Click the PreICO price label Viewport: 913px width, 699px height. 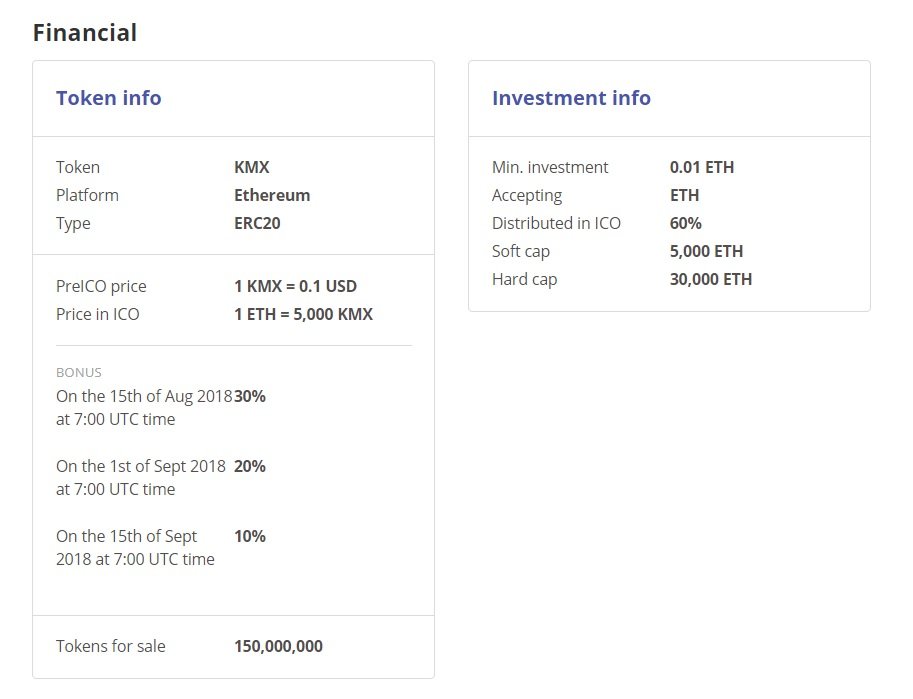[x=101, y=286]
